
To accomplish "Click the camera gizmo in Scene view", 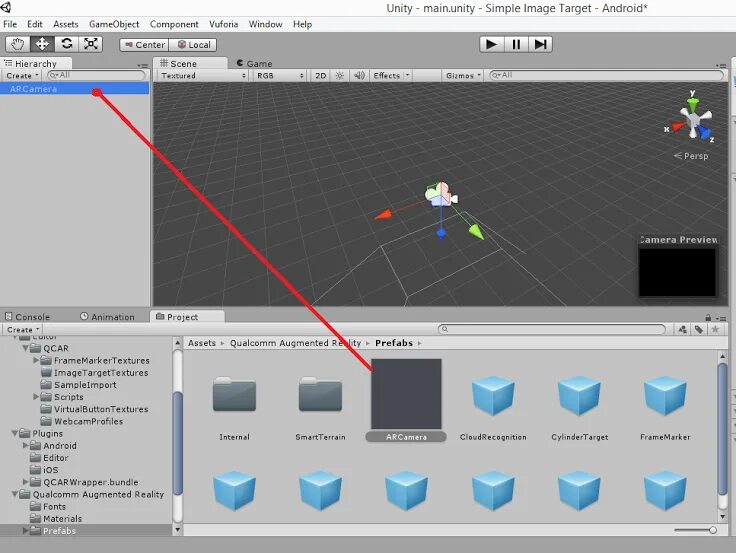I will [x=441, y=194].
